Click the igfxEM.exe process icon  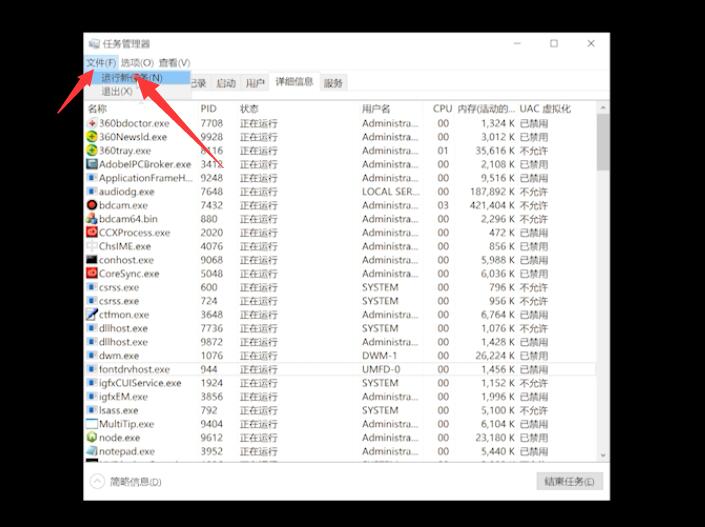click(x=92, y=397)
